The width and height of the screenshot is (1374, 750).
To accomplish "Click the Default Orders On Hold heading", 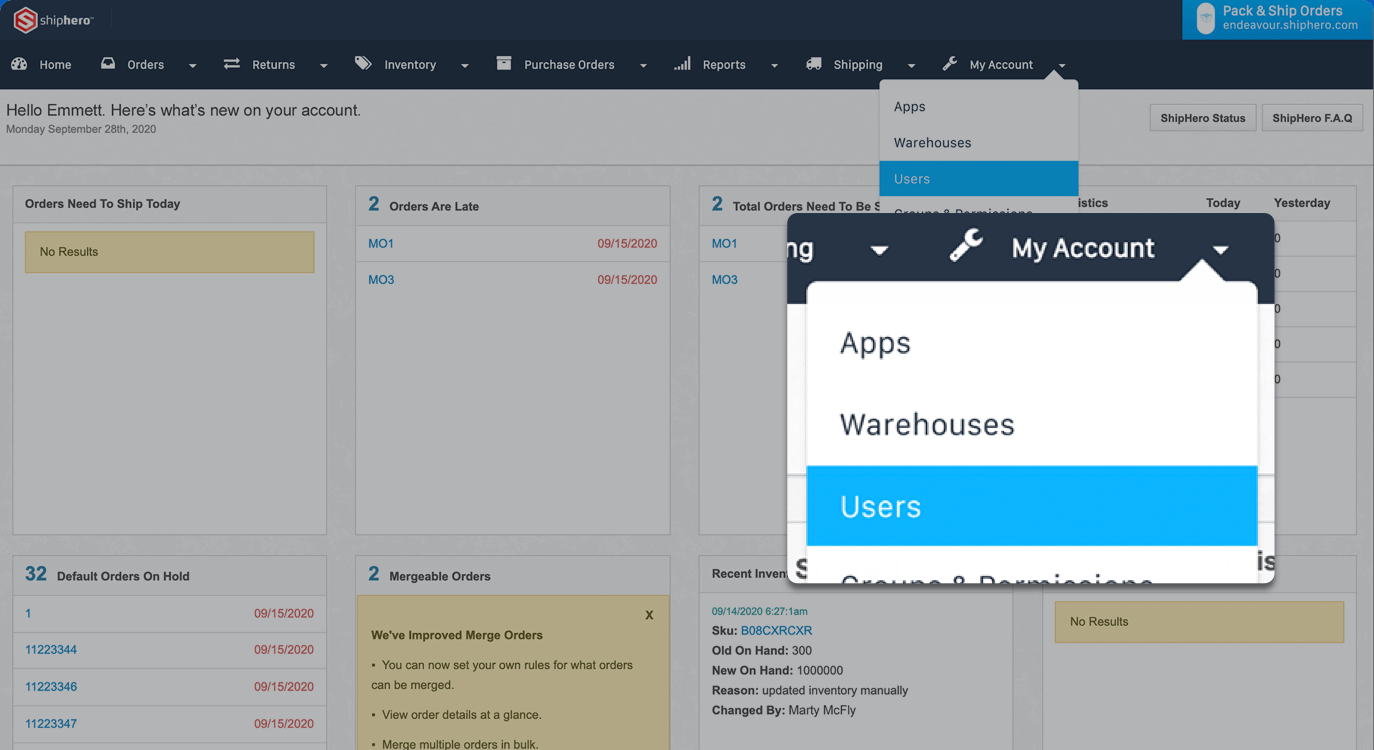I will [123, 577].
